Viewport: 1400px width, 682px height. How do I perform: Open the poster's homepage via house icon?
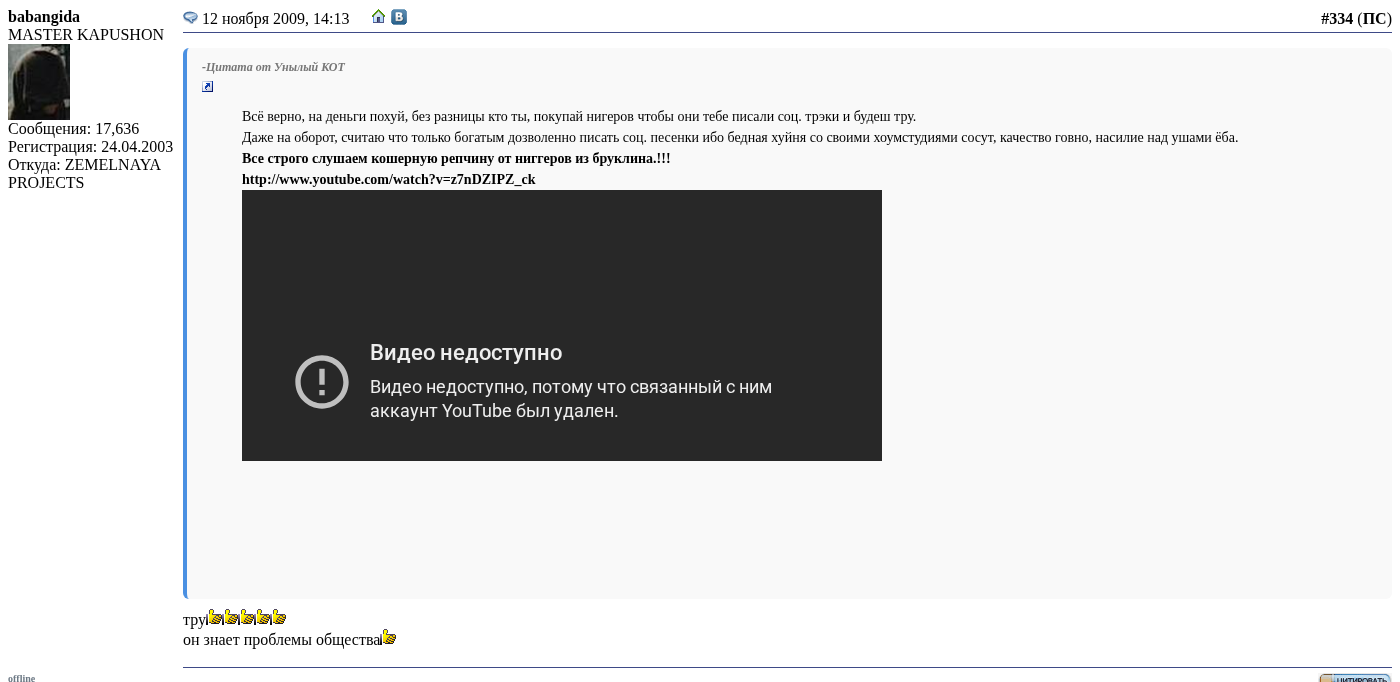coord(378,17)
